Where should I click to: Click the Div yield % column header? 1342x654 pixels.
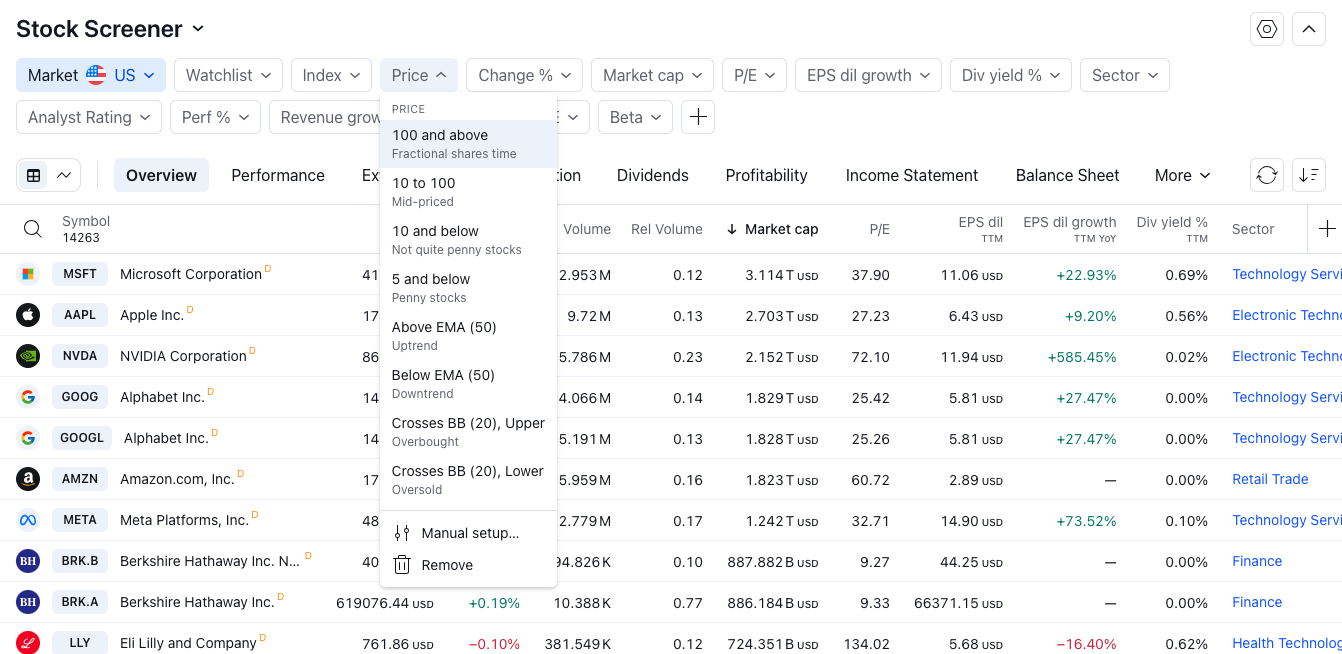tap(1172, 229)
